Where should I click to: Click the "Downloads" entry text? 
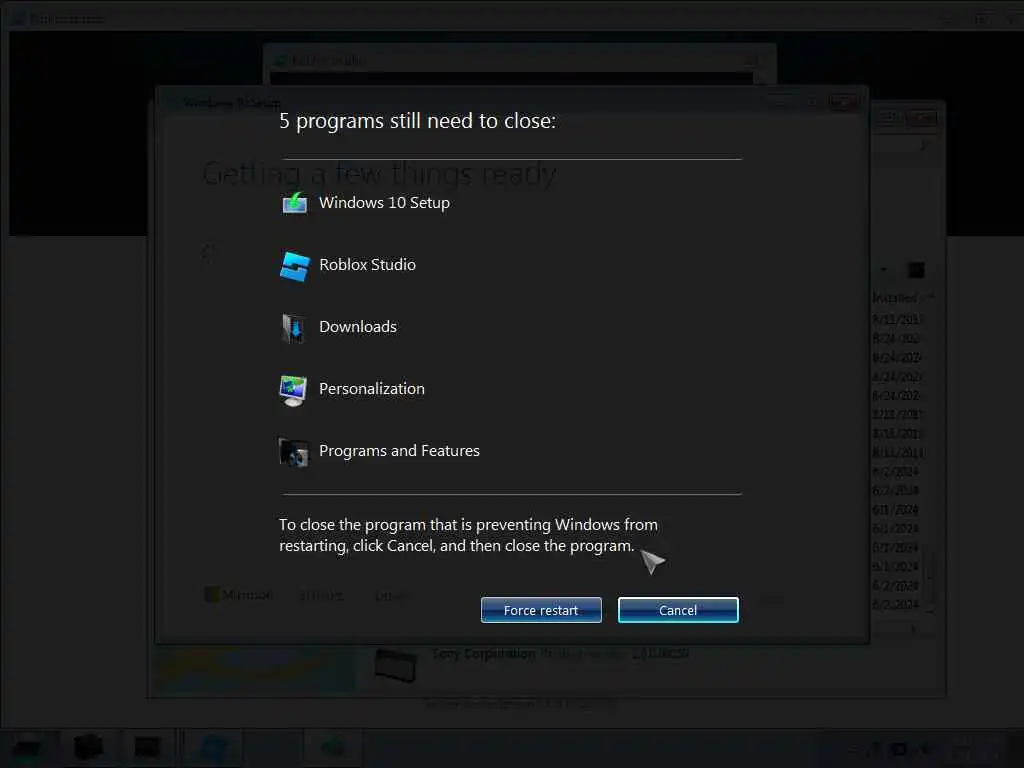click(358, 327)
